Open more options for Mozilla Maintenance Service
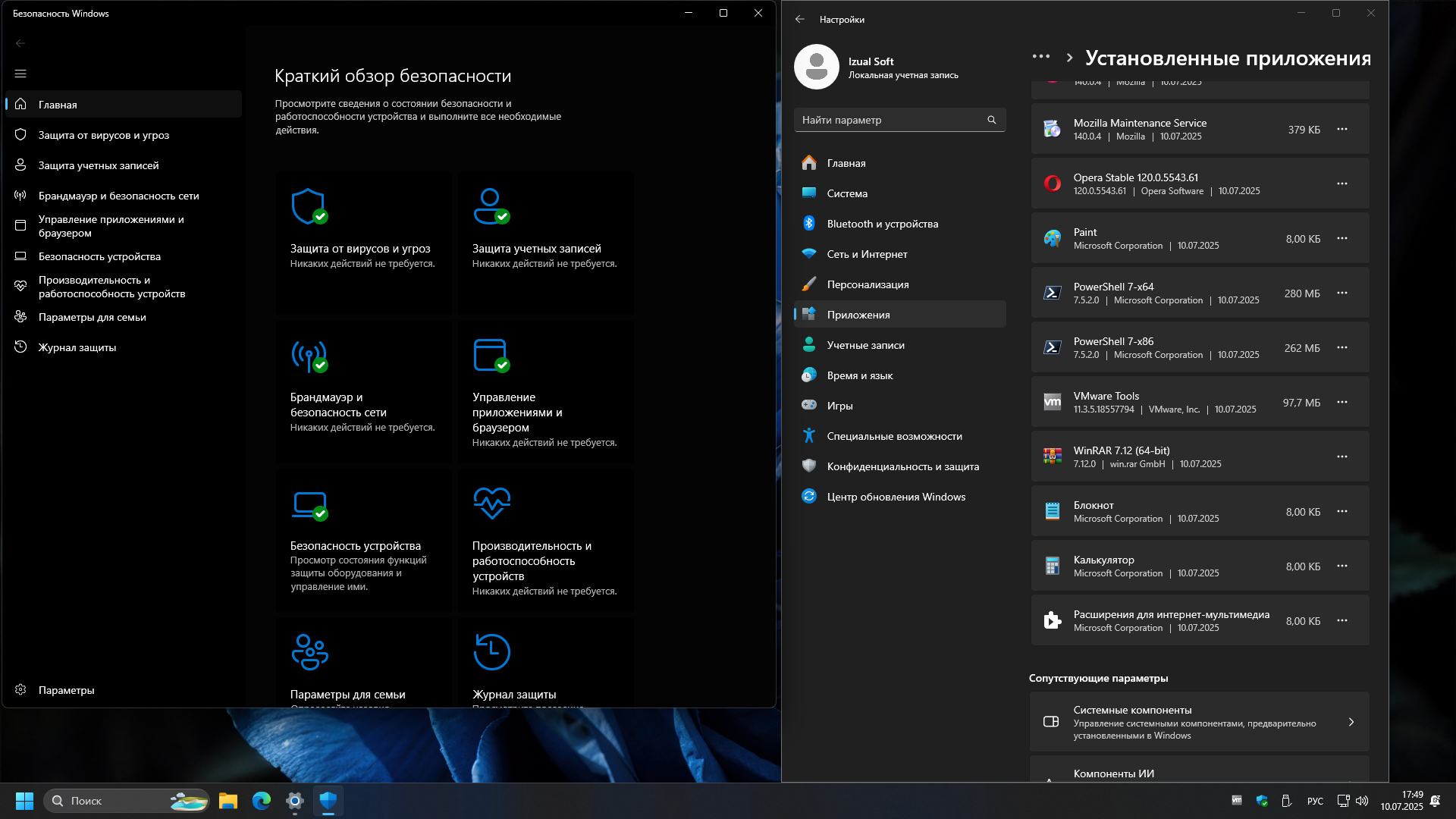The height and width of the screenshot is (819, 1456). pos(1342,129)
